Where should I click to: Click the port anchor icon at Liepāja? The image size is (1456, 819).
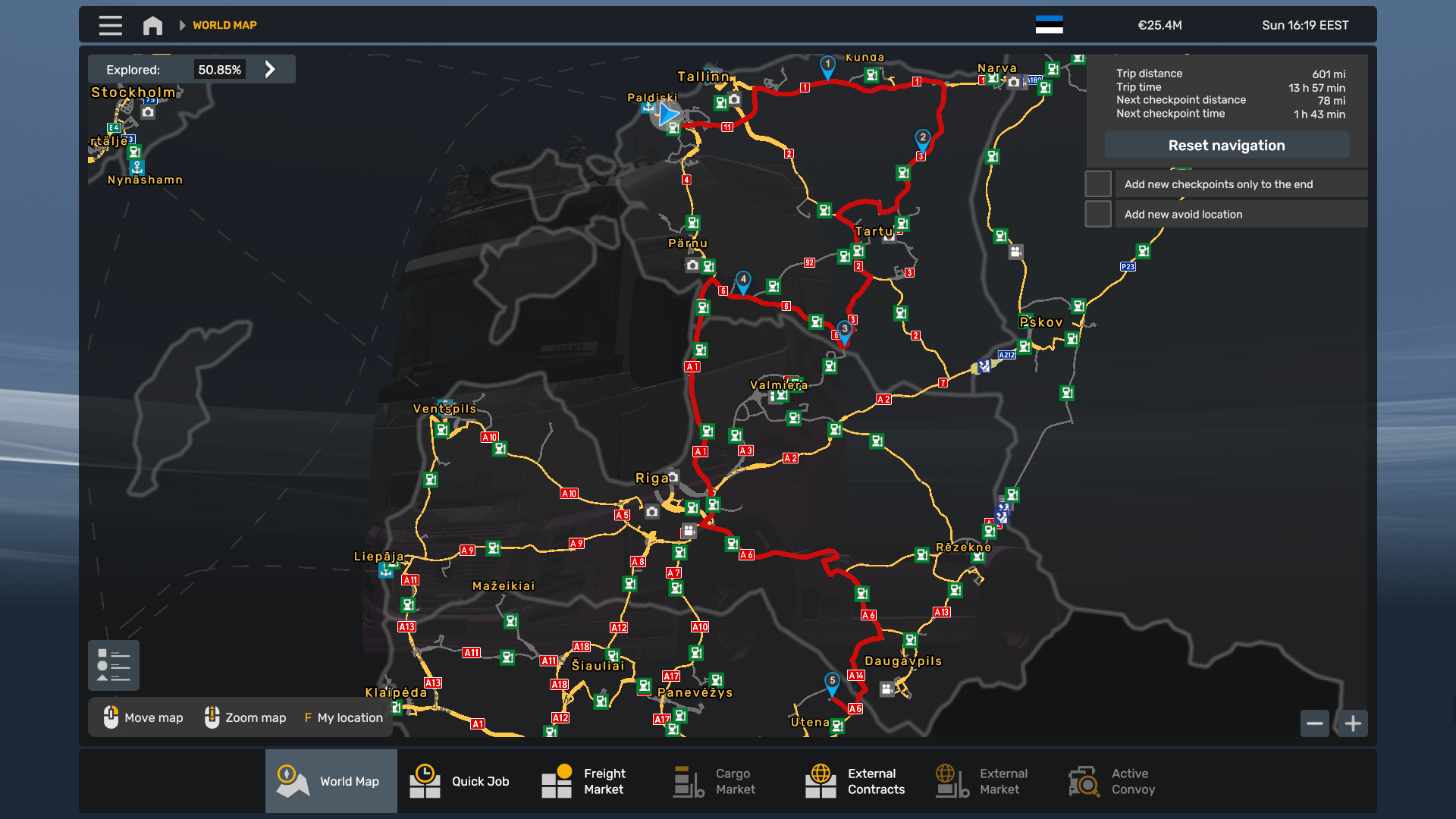[386, 572]
